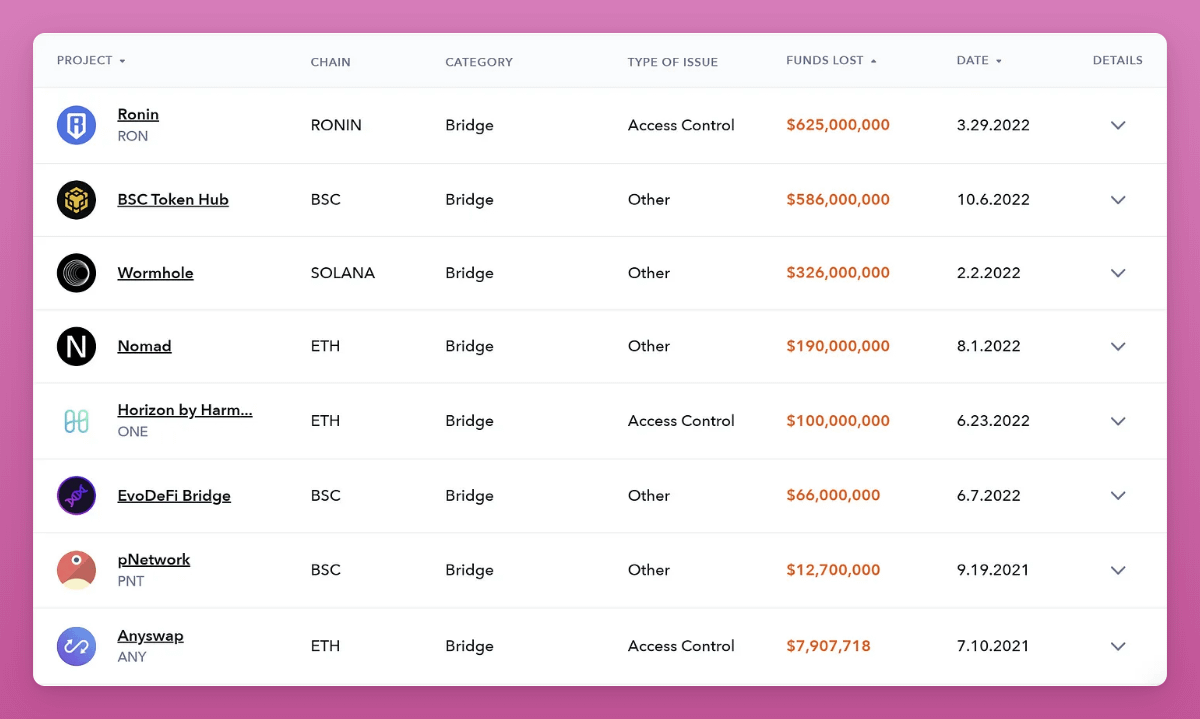Click the Ronin project logo icon

pyautogui.click(x=76, y=125)
